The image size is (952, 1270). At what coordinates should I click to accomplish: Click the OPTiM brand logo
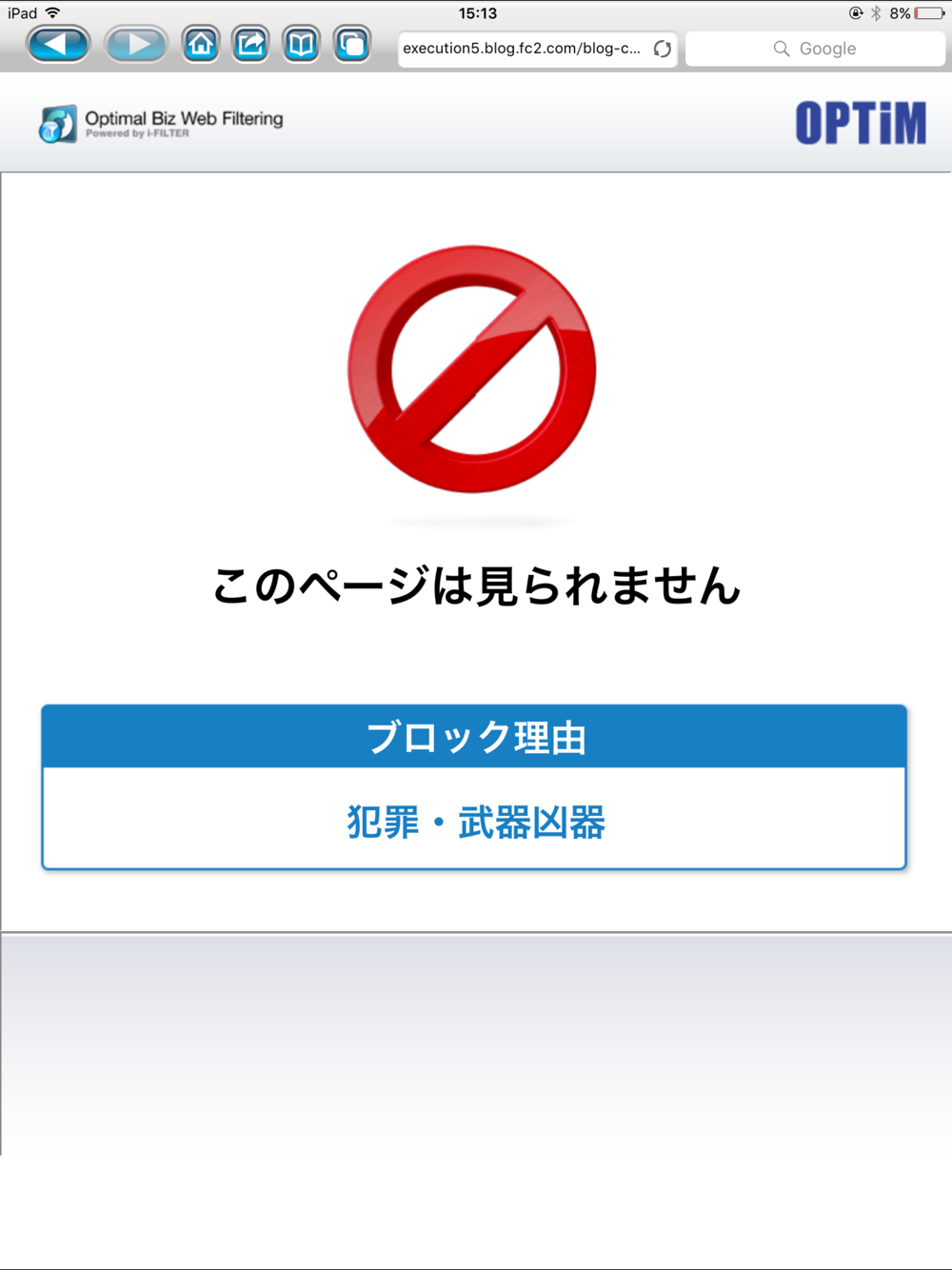click(x=861, y=124)
